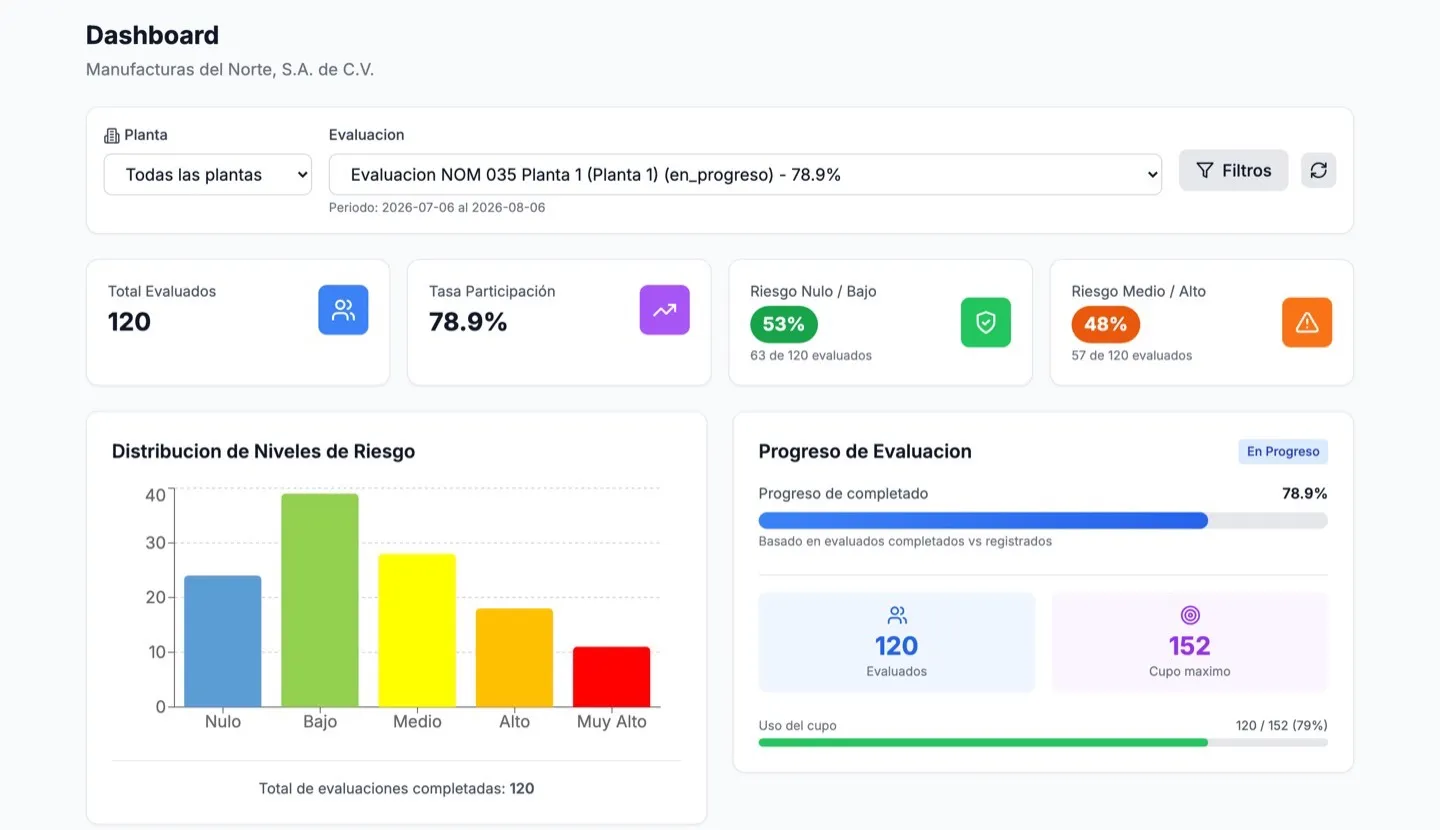Click the 78.9% value under Tasa Participación
Screen dimensions: 1440x830
click(468, 322)
